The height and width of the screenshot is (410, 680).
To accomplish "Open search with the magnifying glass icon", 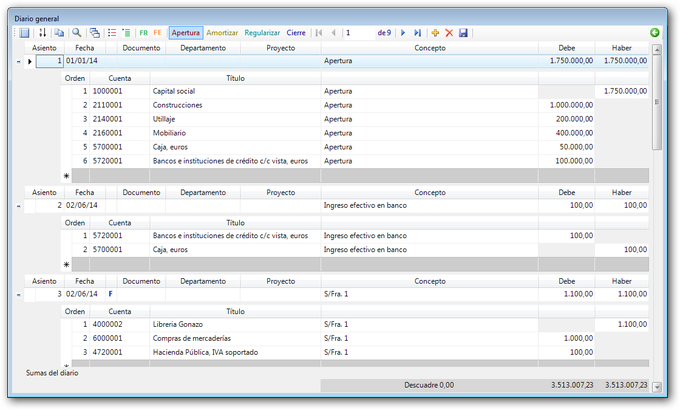I will (77, 33).
